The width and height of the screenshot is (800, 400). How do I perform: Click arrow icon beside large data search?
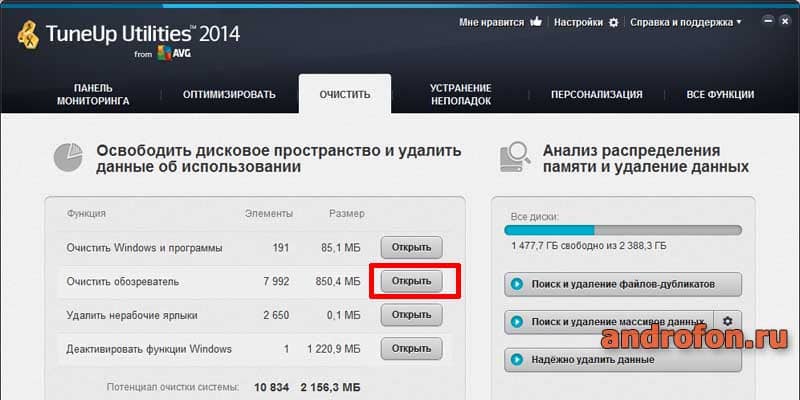tap(517, 322)
